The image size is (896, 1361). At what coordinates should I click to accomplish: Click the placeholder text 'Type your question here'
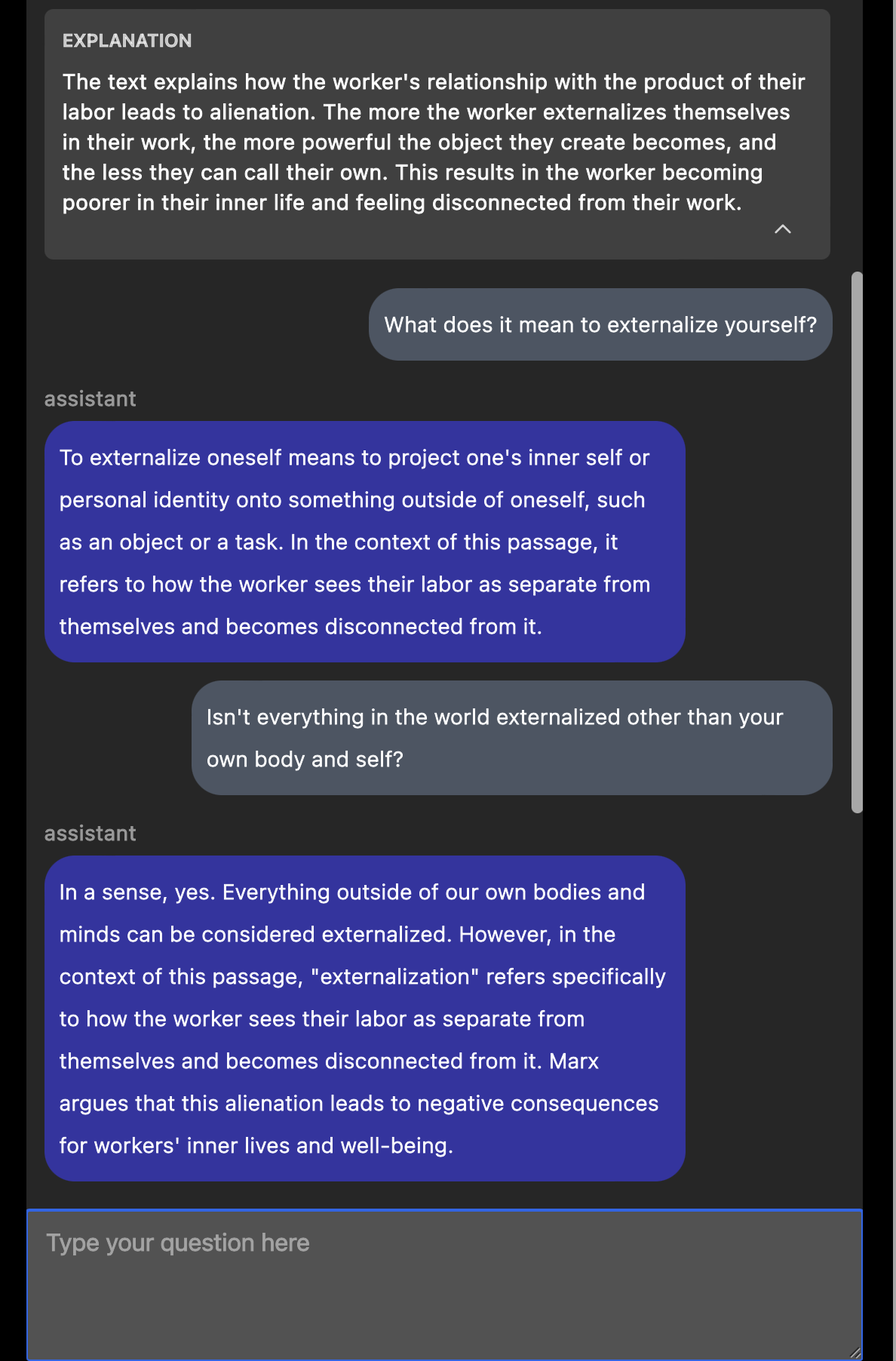click(x=177, y=1243)
